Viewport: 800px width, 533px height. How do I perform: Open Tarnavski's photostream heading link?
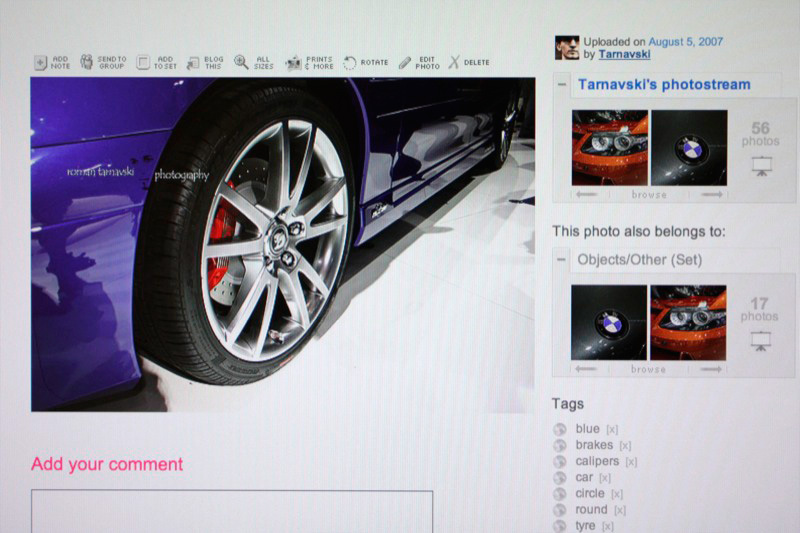(x=664, y=85)
